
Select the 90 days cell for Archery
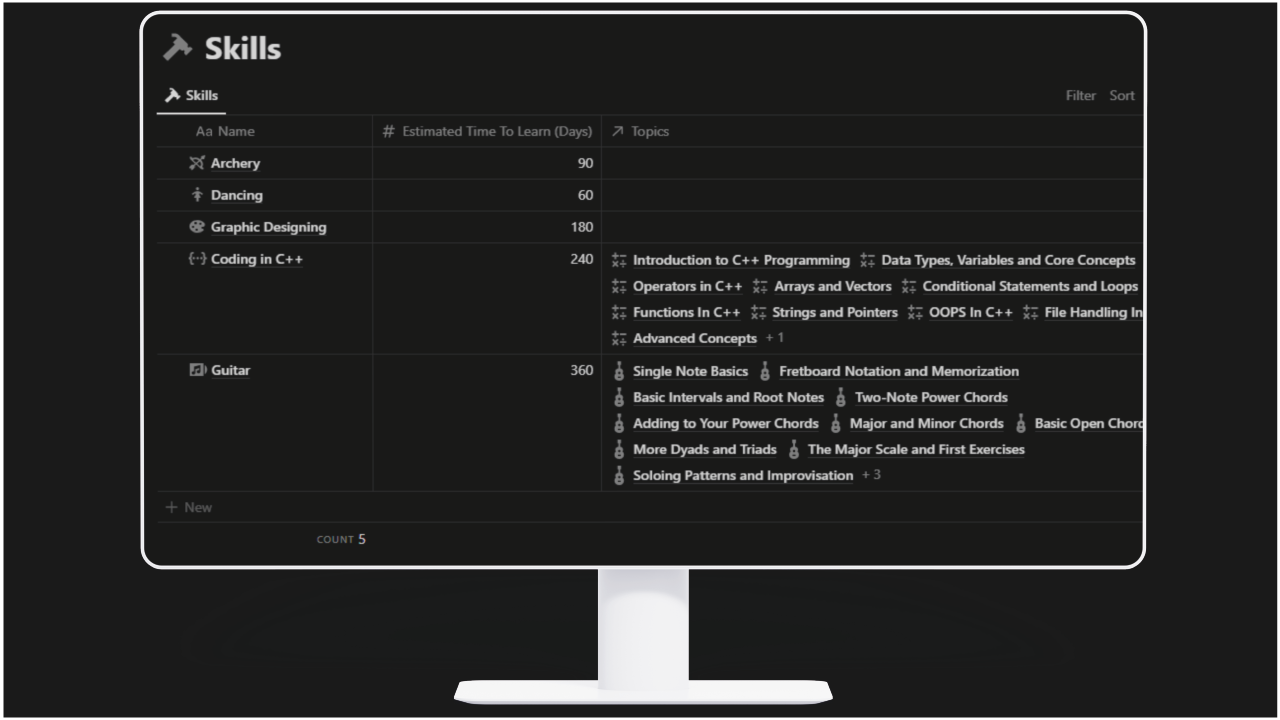point(487,163)
